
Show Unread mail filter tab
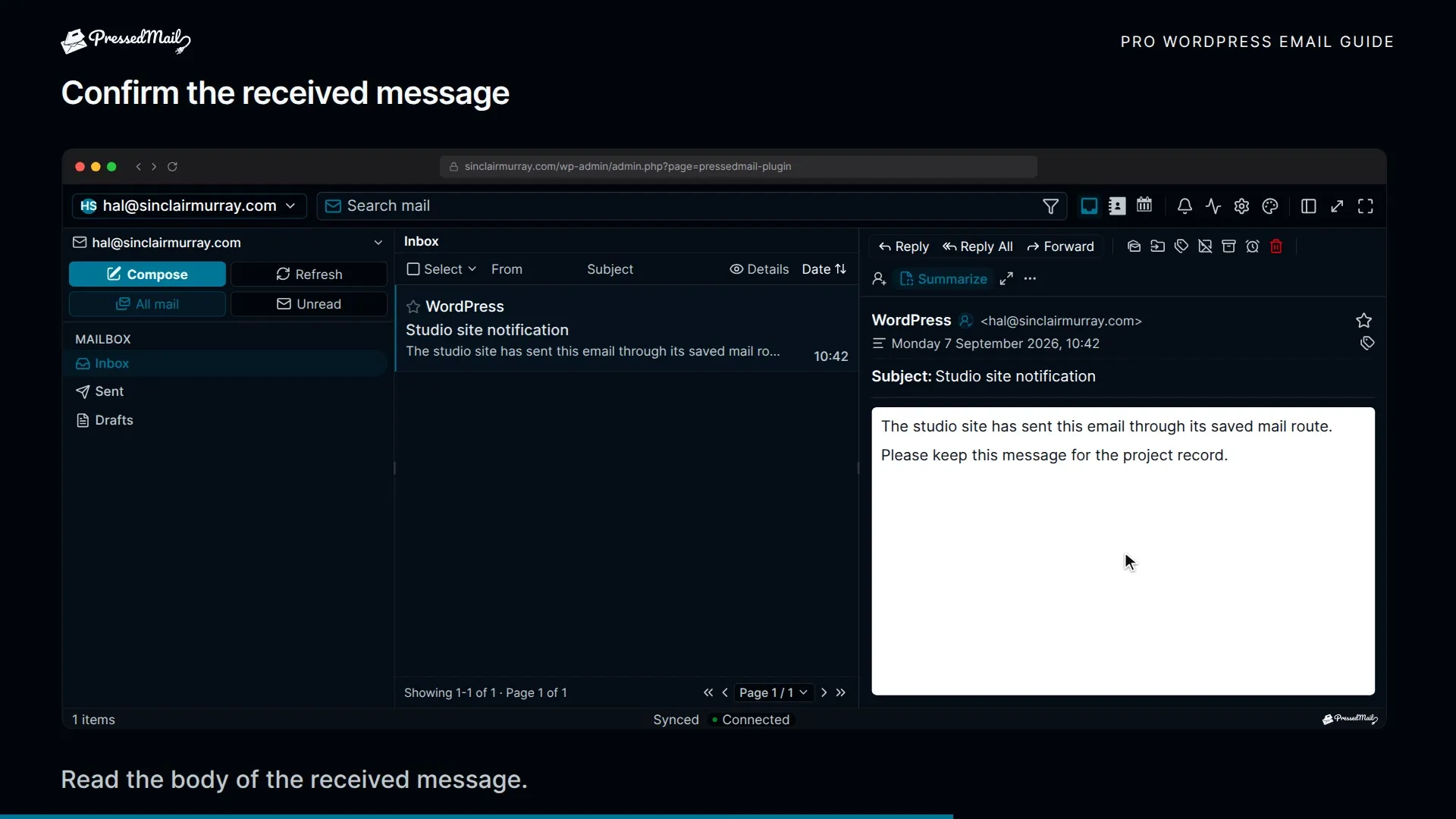(309, 304)
